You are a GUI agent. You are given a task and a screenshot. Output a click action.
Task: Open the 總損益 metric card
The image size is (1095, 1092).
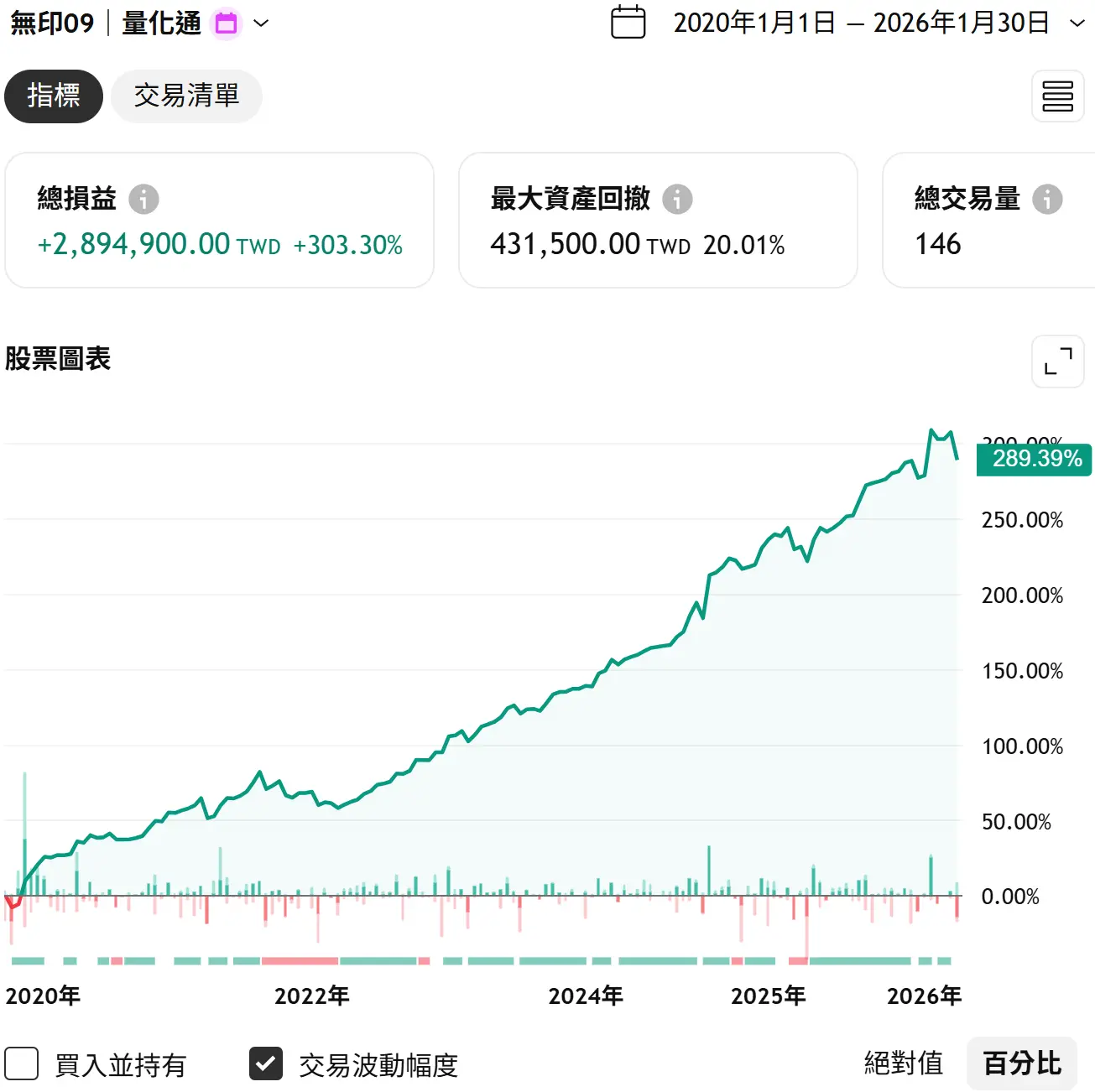point(219,221)
